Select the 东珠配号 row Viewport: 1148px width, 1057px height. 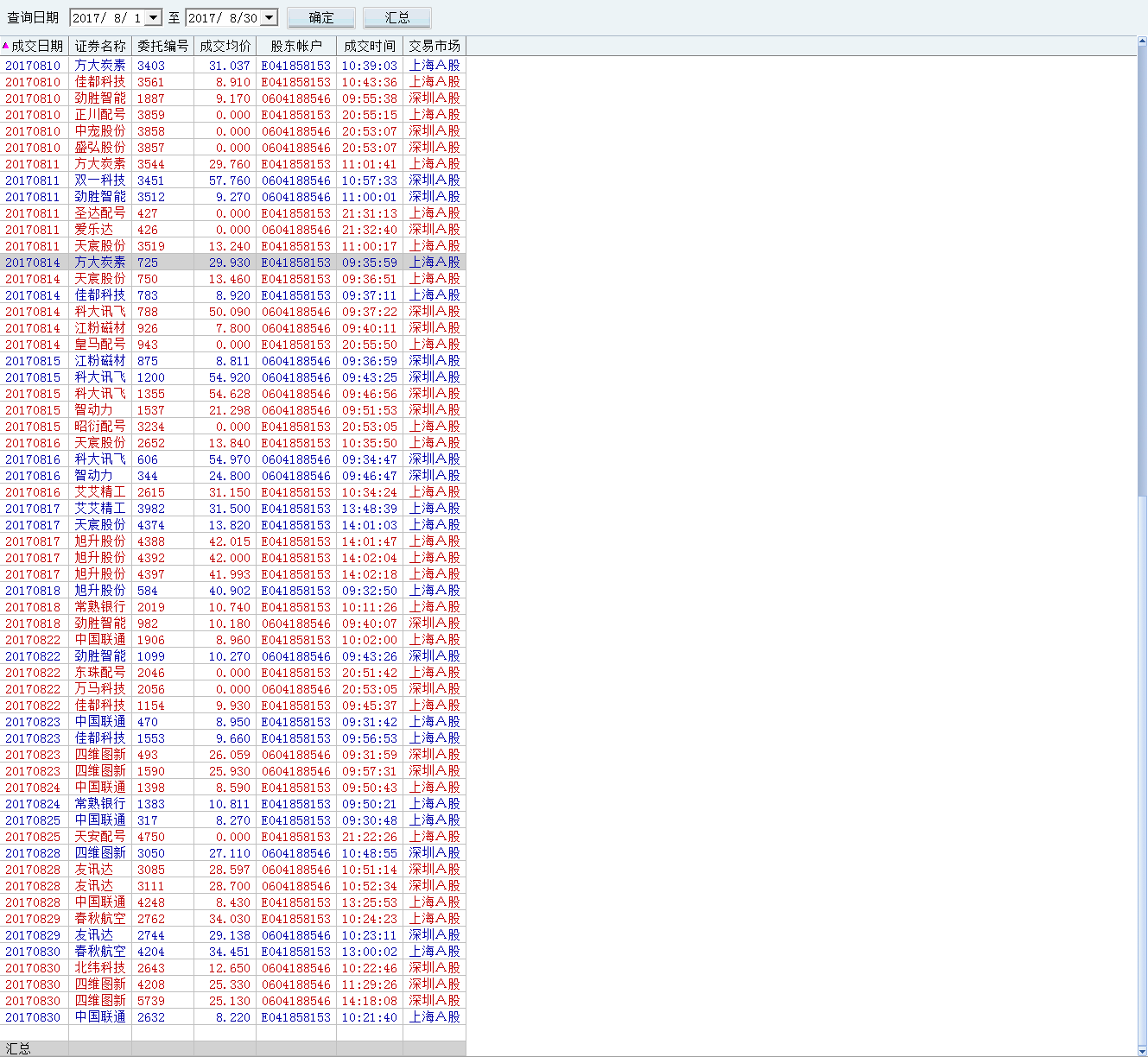[233, 673]
